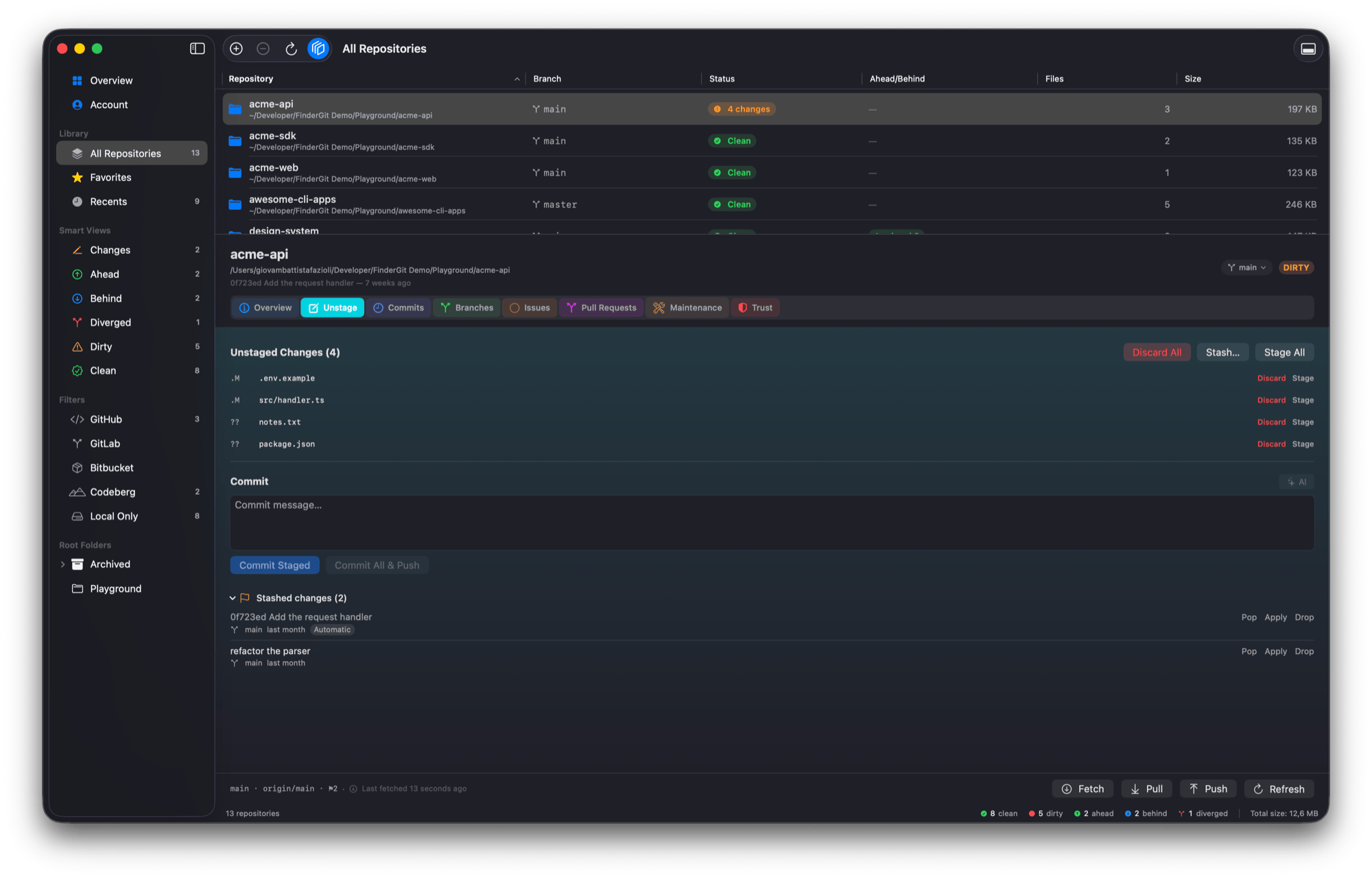This screenshot has width=1372, height=879.
Task: Sort by the Branch column header
Action: 613,79
